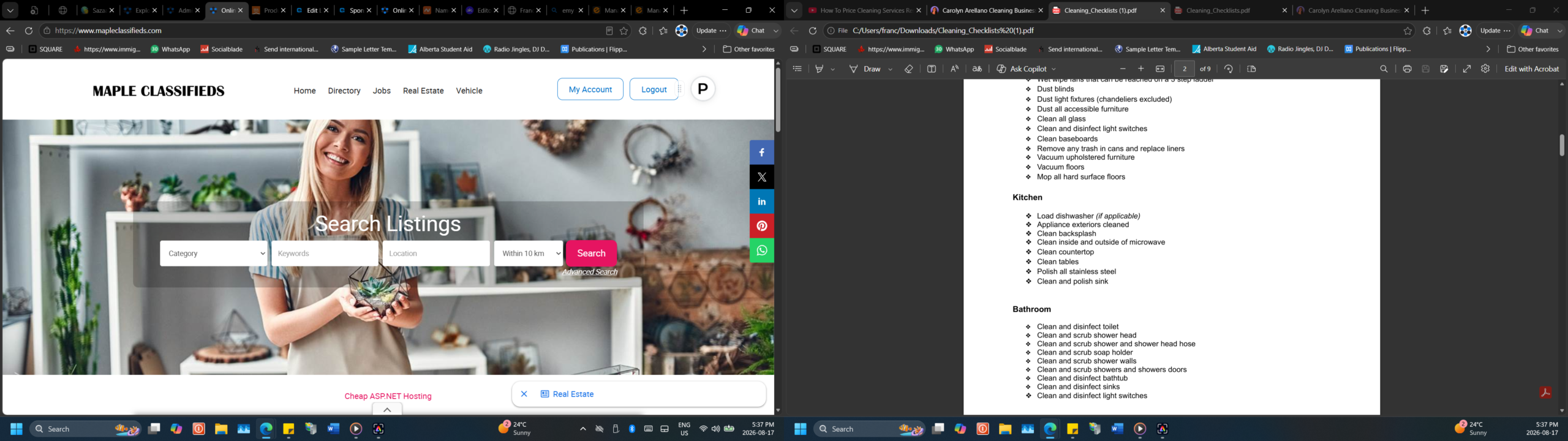Share the page on Pinterest

tap(761, 226)
